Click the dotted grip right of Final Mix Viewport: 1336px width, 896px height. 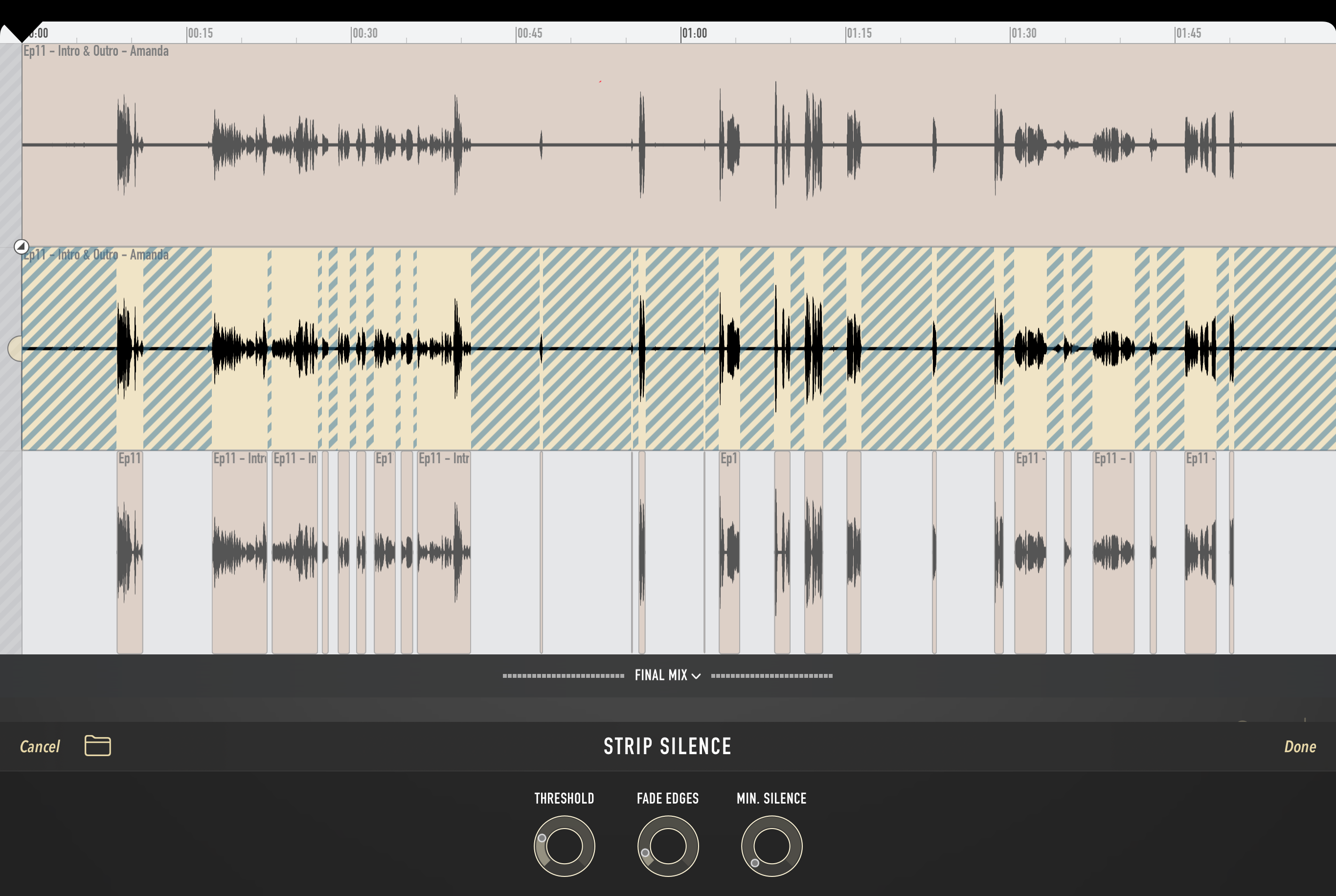pyautogui.click(x=771, y=676)
